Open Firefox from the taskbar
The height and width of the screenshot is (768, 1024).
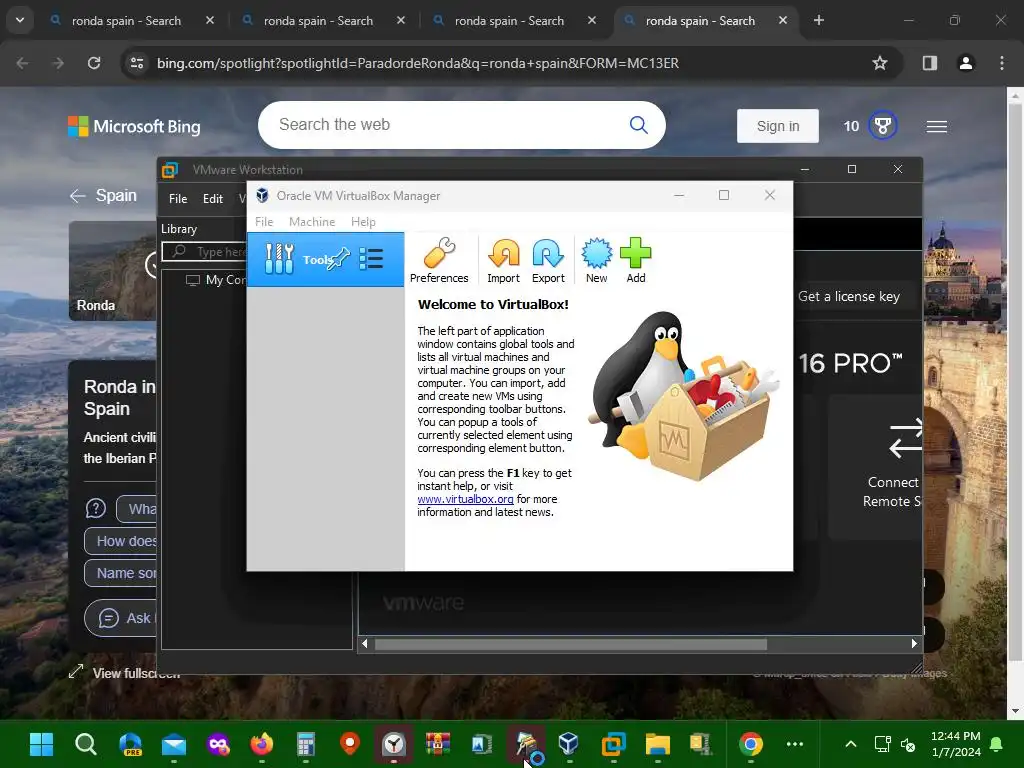pyautogui.click(x=262, y=744)
